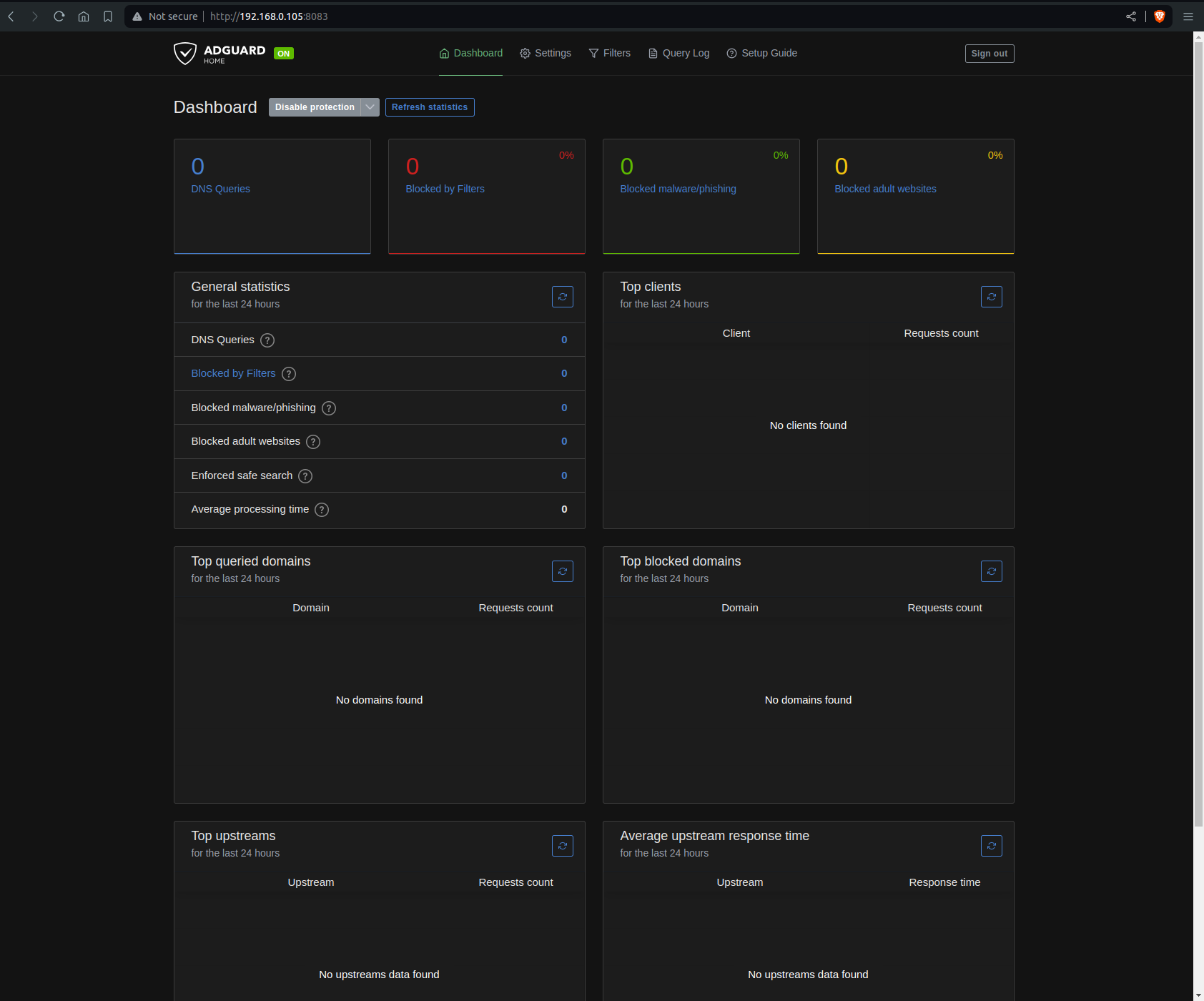Open the Setup Guide page
Image resolution: width=1204 pixels, height=1001 pixels.
(x=761, y=54)
